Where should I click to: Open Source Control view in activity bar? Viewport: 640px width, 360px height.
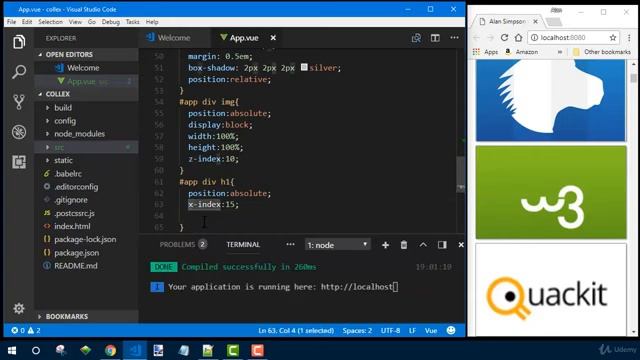tap(19, 102)
